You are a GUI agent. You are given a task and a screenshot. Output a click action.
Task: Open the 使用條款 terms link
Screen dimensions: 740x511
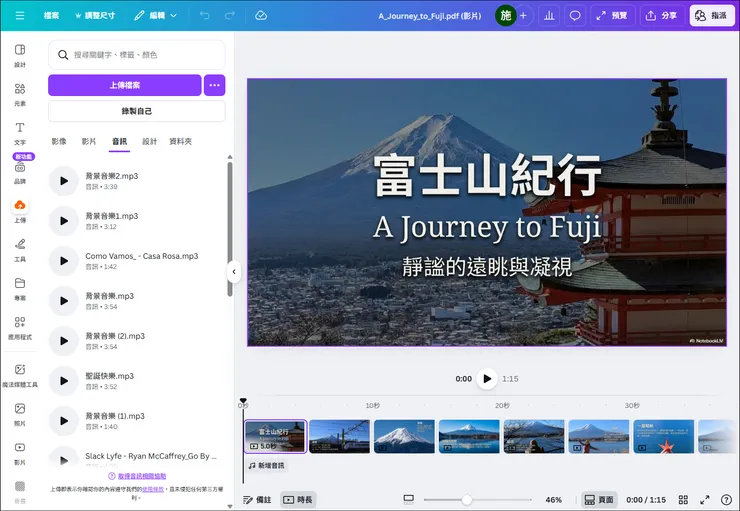[152, 489]
